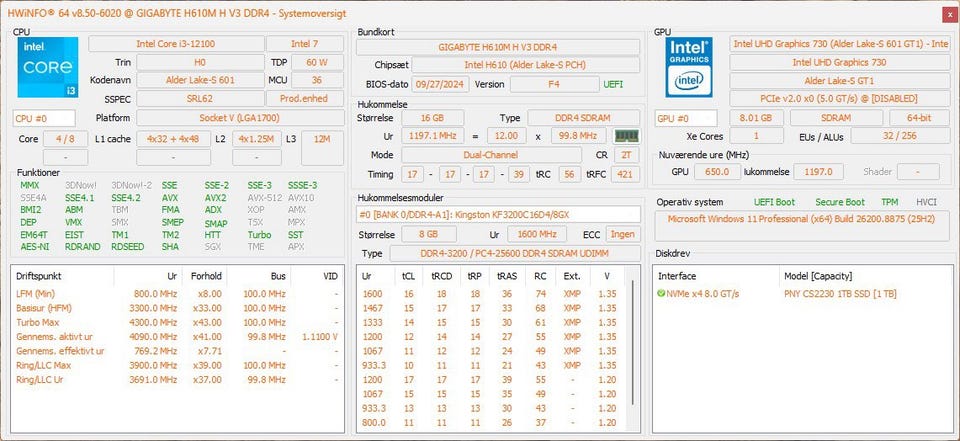Click the L1 cache value 4x32 + 4x48
960x441 pixels.
point(173,139)
